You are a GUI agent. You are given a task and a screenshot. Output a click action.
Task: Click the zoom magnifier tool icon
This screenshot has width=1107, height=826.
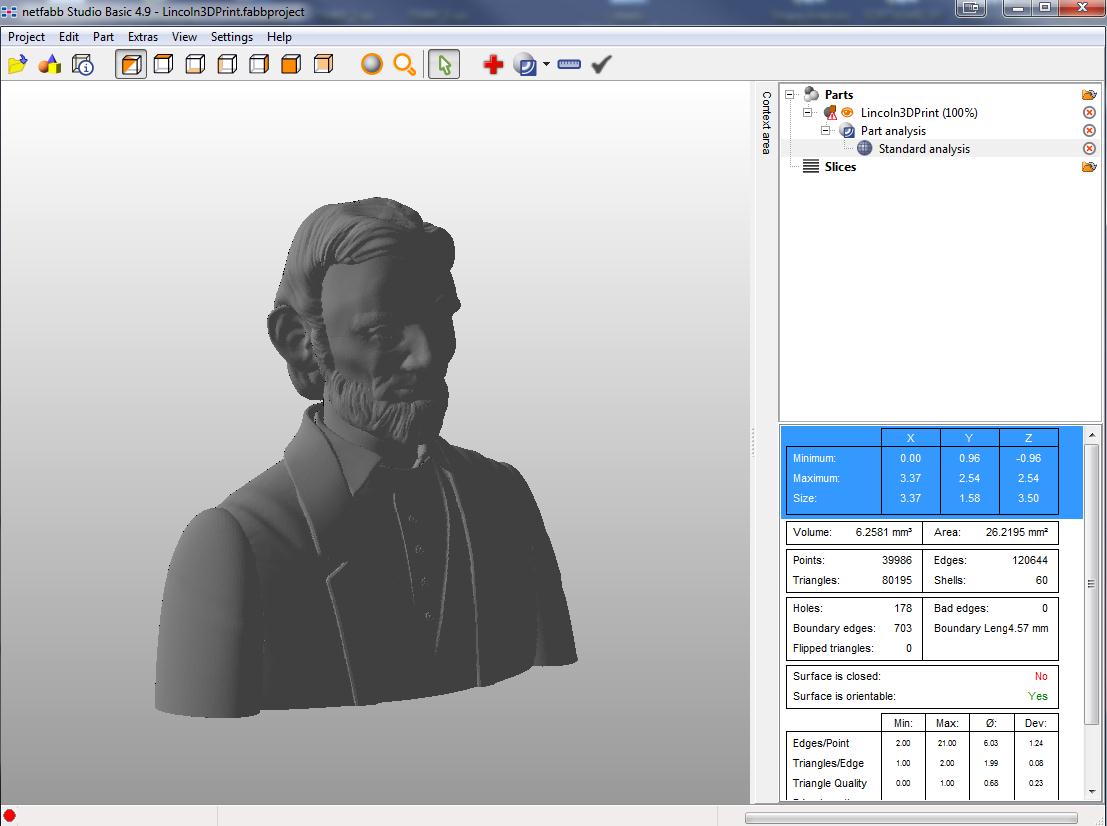pos(404,65)
